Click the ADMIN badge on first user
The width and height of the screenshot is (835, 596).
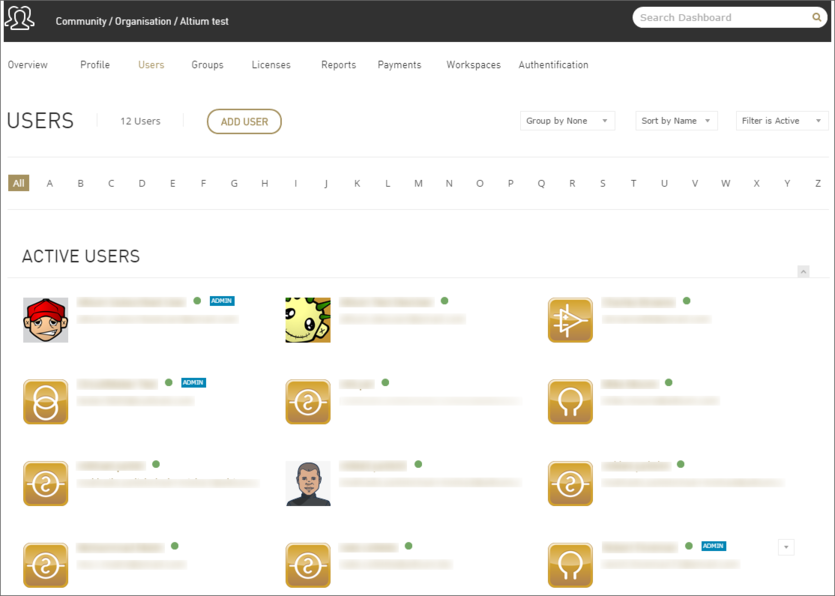click(x=222, y=301)
